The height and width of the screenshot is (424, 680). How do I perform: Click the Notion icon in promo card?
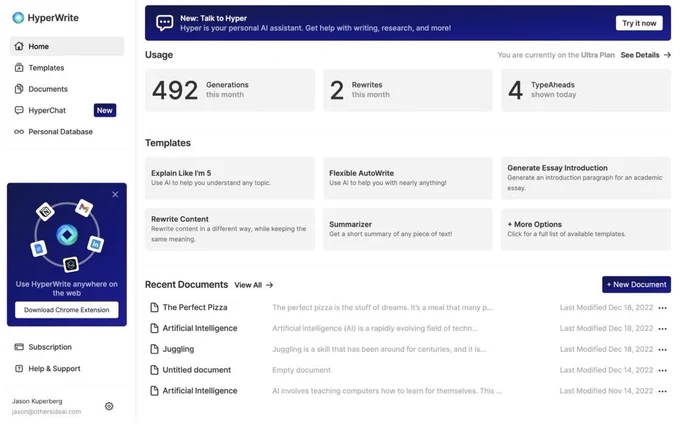46,212
